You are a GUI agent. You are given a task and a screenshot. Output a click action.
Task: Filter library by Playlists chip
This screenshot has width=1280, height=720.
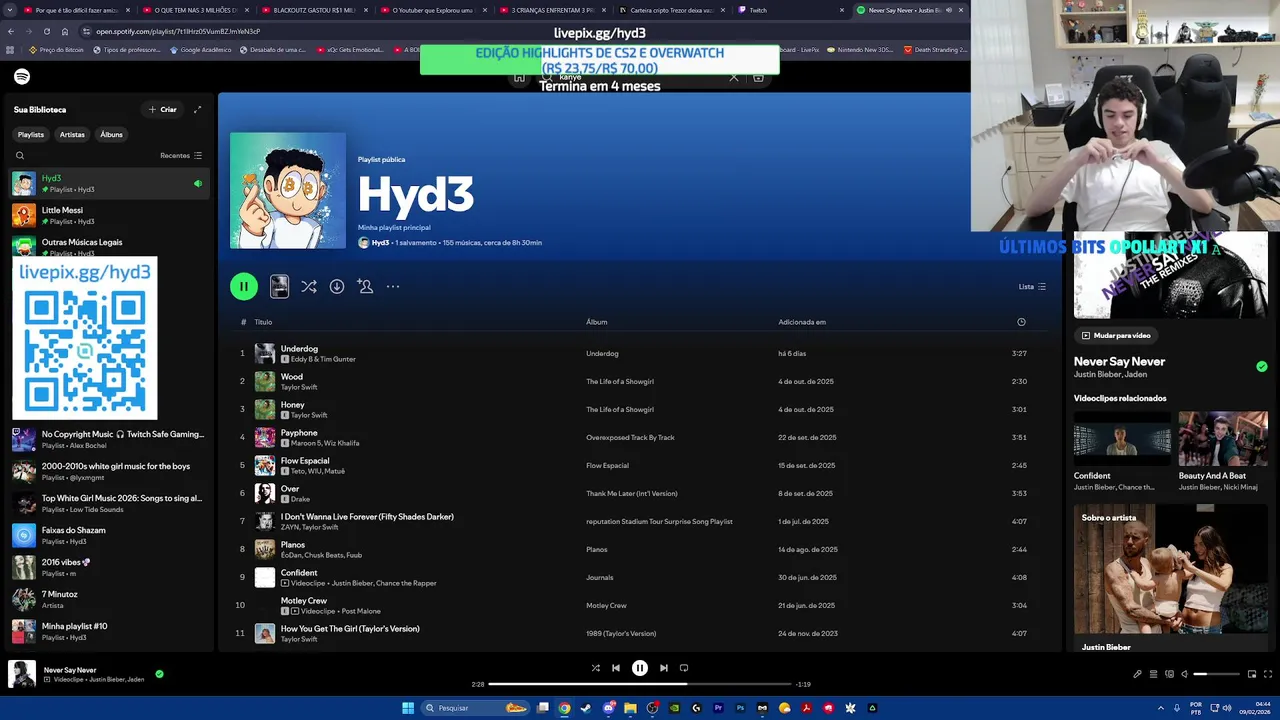point(31,135)
